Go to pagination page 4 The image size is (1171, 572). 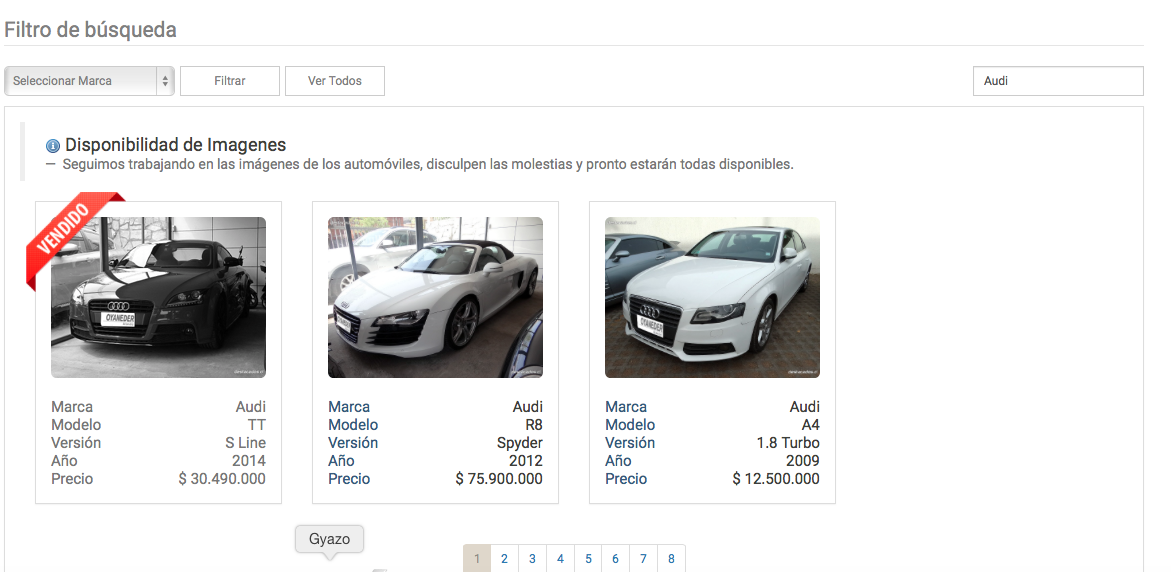(560, 559)
